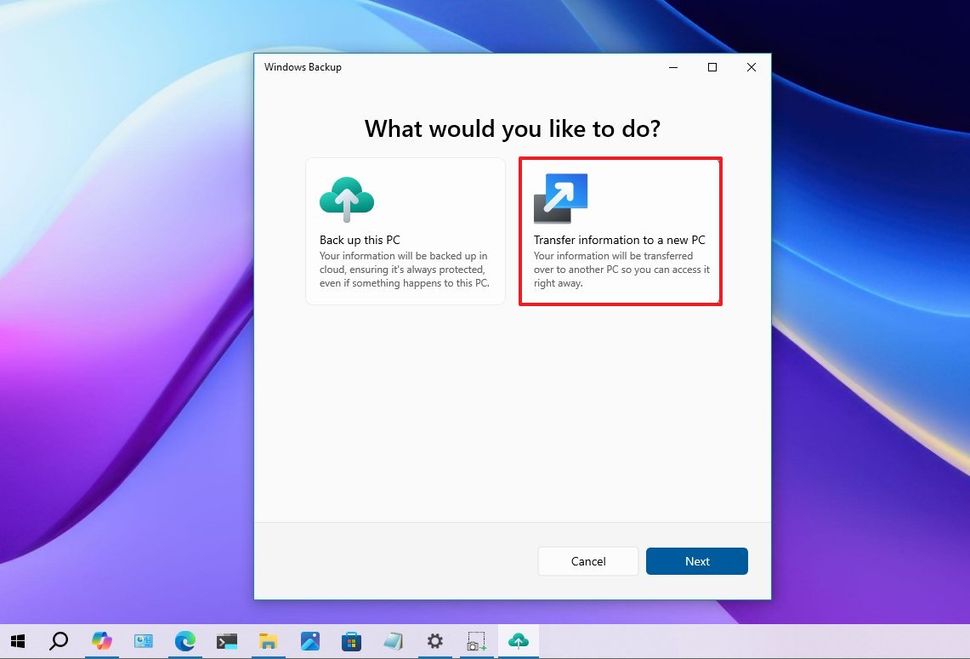Open Microsoft Store from the taskbar
The width and height of the screenshot is (970, 659).
point(351,641)
